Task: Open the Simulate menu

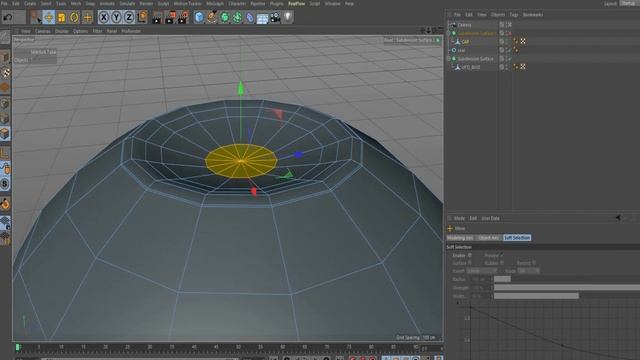Action: point(127,4)
